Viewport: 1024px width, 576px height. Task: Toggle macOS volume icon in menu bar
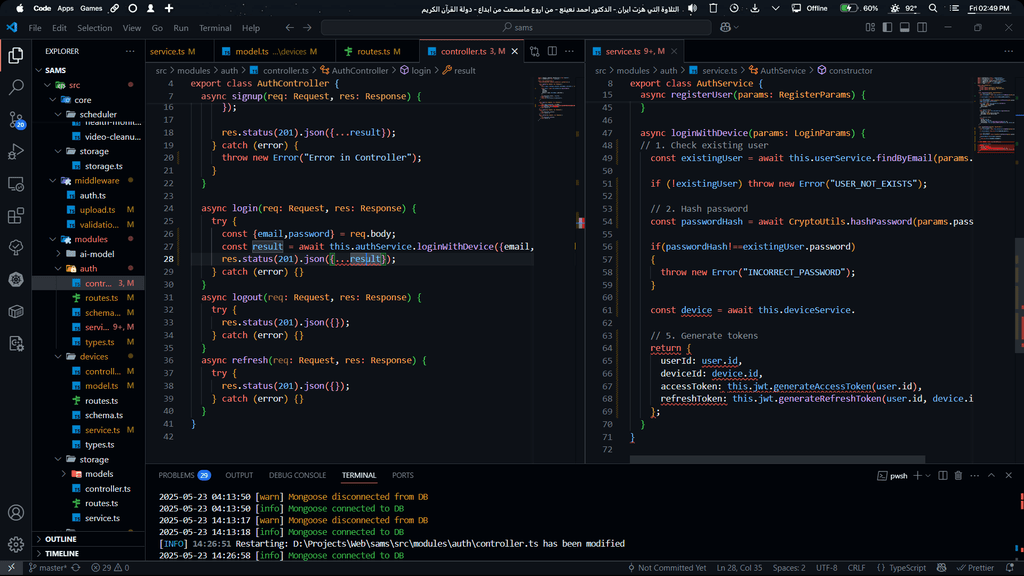pos(692,8)
